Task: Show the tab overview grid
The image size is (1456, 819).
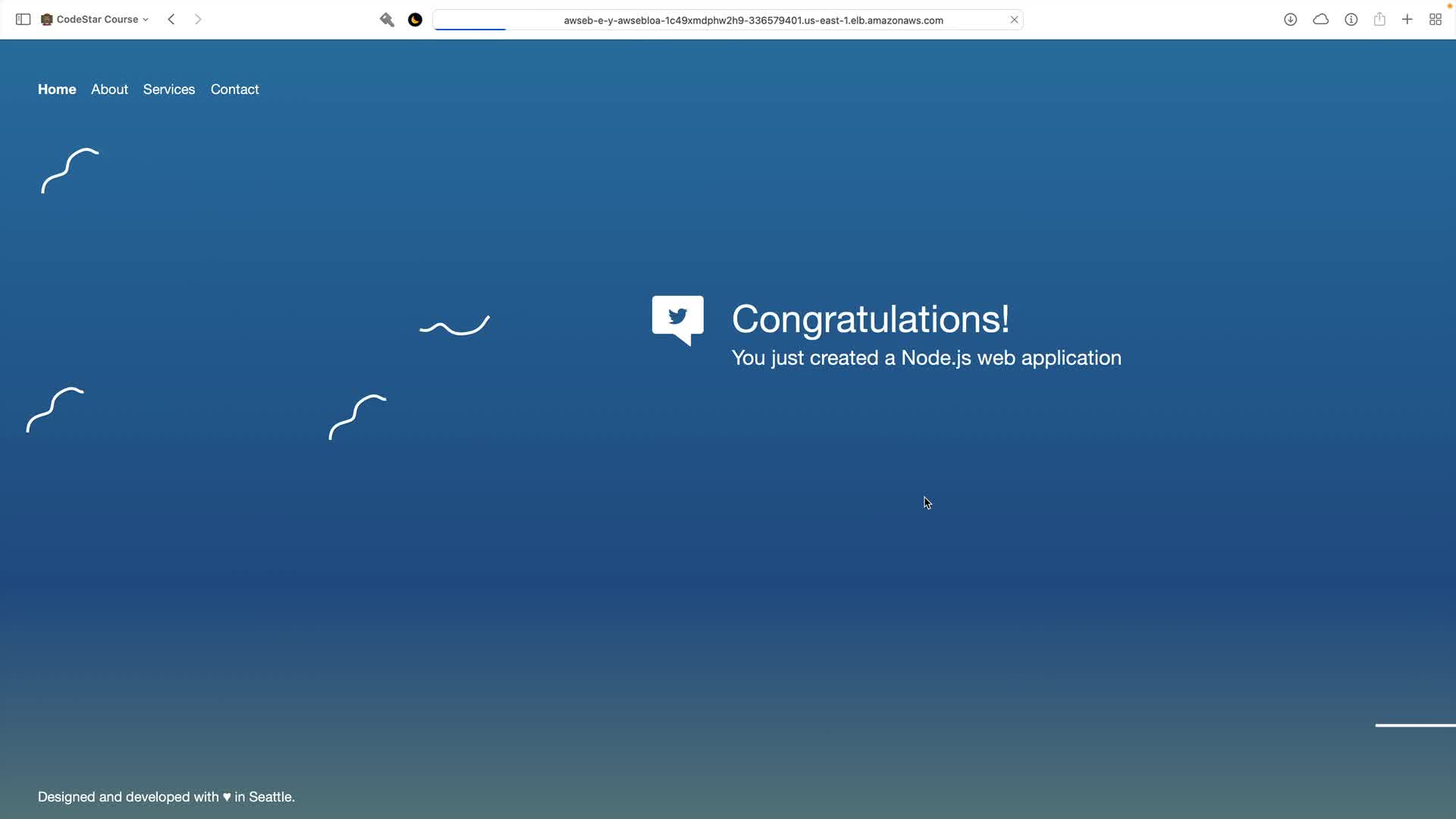Action: [1435, 20]
